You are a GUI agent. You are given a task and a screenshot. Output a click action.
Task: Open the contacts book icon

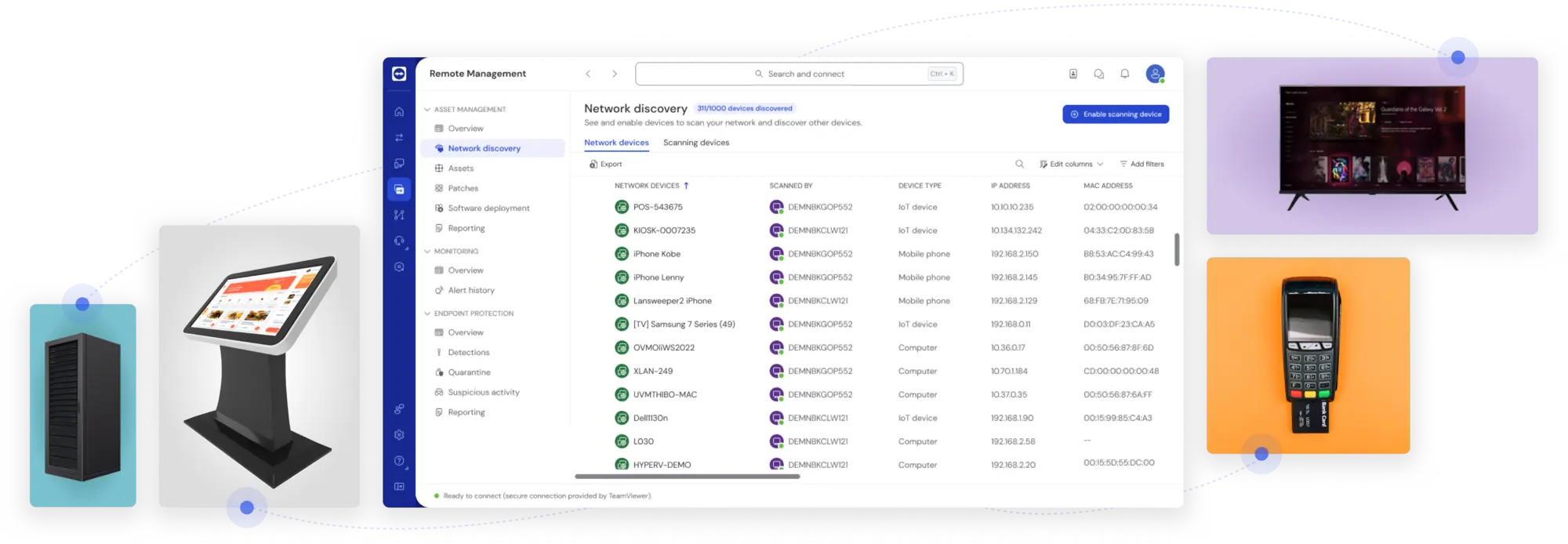pyautogui.click(x=1073, y=74)
